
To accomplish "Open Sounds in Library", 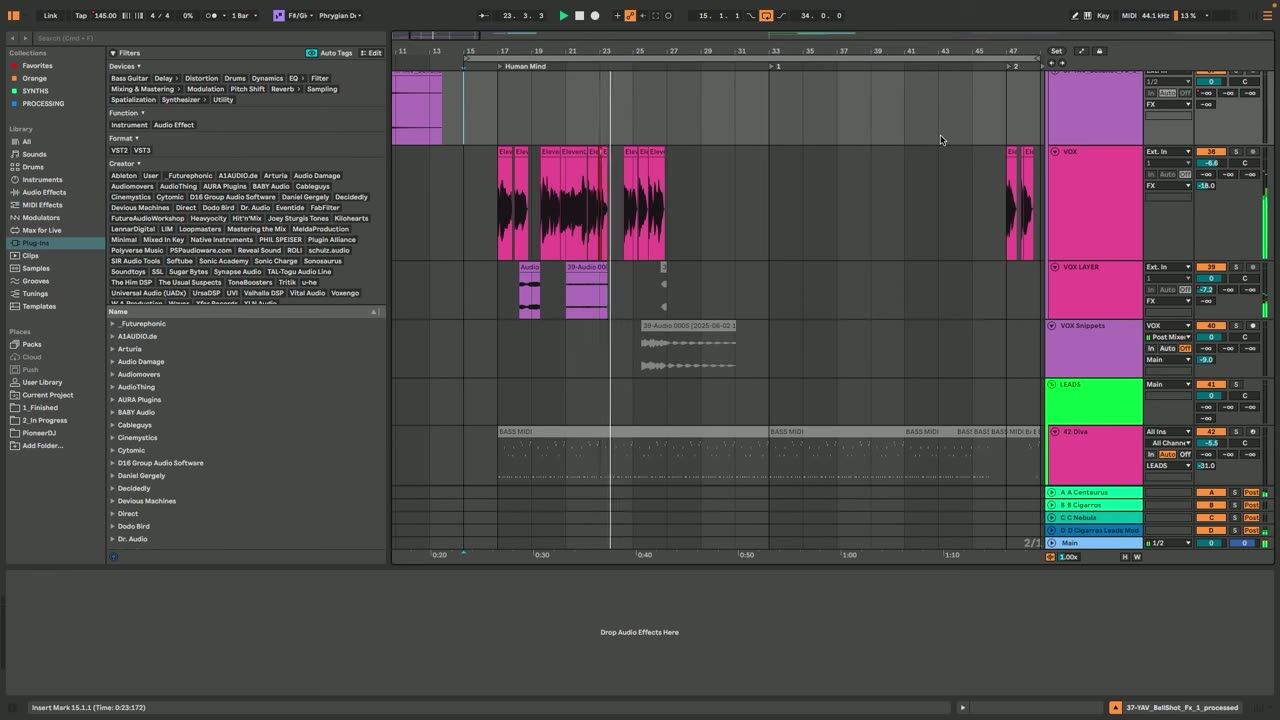I will [34, 154].
